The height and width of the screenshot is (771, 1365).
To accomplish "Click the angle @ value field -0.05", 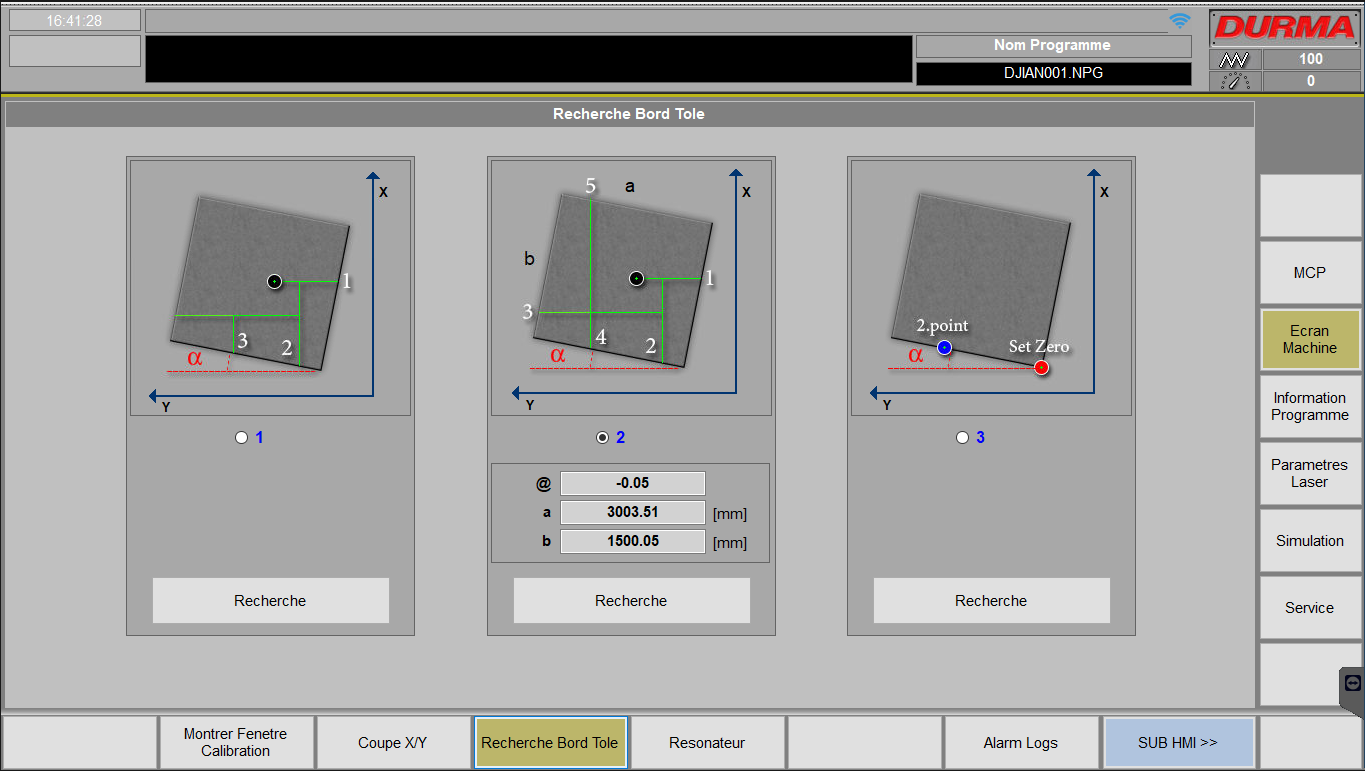I will click(x=633, y=483).
